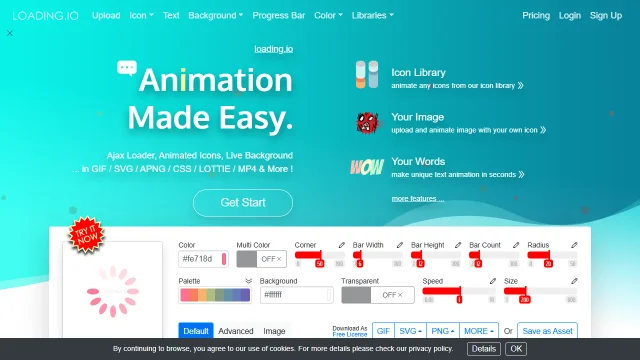Open the Icon Library heading link

click(x=418, y=73)
